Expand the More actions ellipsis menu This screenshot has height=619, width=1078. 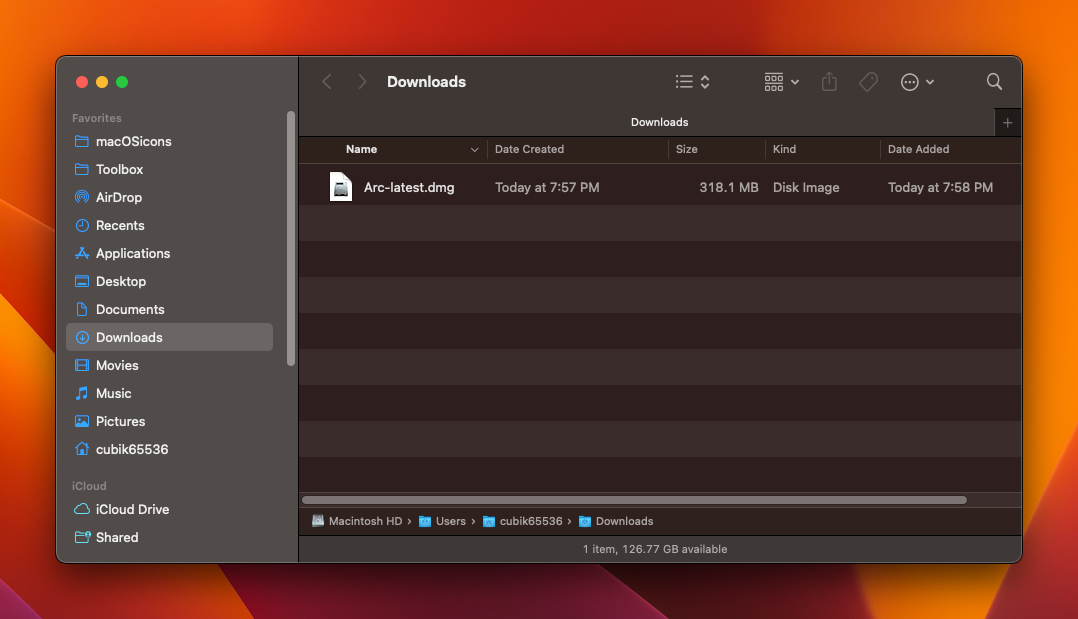[917, 82]
